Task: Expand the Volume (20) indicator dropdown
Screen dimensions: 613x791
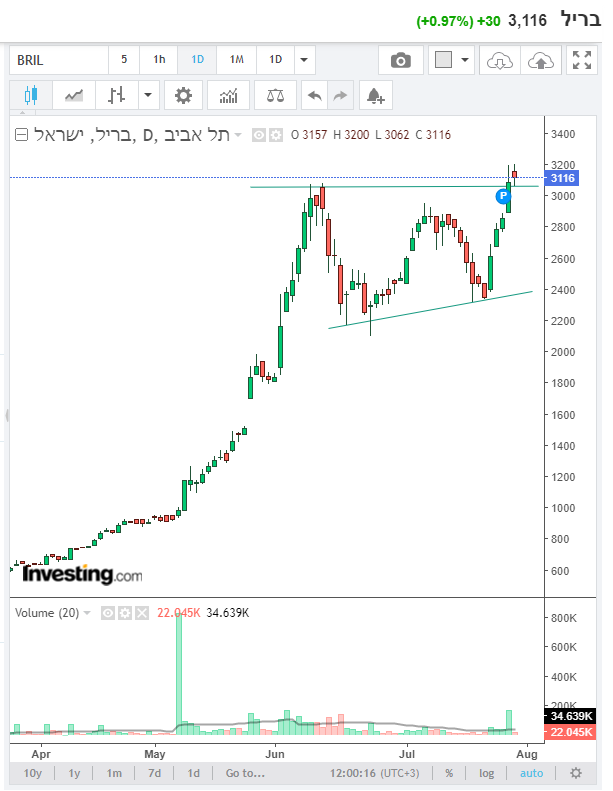Action: [87, 613]
